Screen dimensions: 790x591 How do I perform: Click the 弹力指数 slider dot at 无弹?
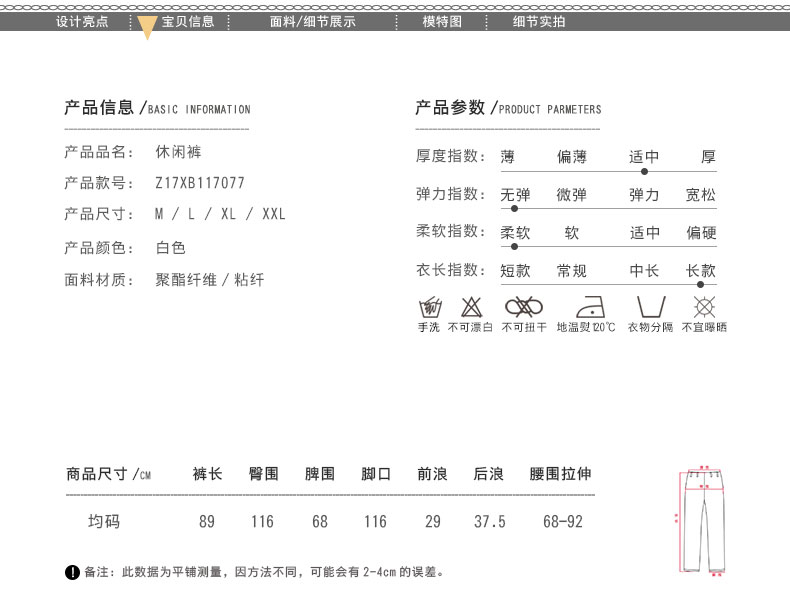514,209
